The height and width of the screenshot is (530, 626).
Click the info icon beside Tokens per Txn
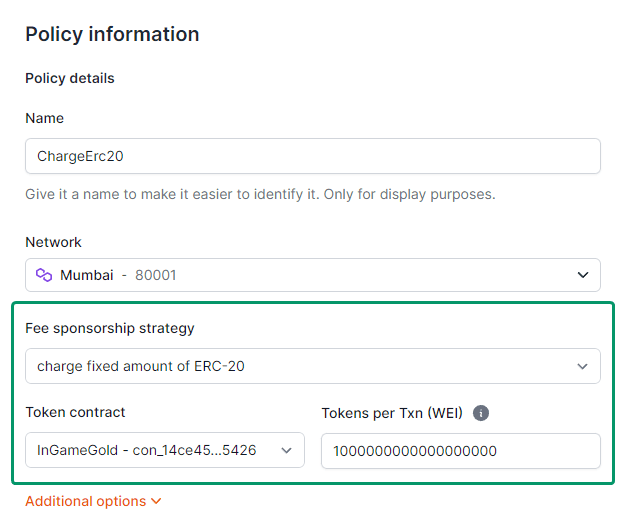[x=481, y=413]
